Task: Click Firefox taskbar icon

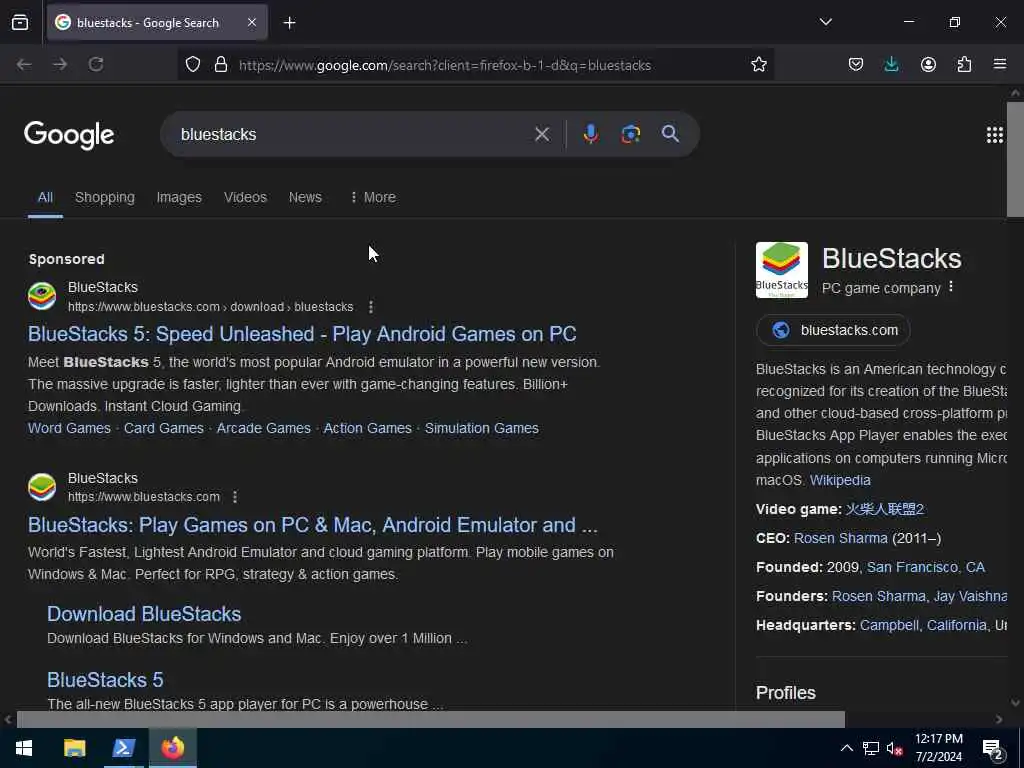Action: (173, 748)
